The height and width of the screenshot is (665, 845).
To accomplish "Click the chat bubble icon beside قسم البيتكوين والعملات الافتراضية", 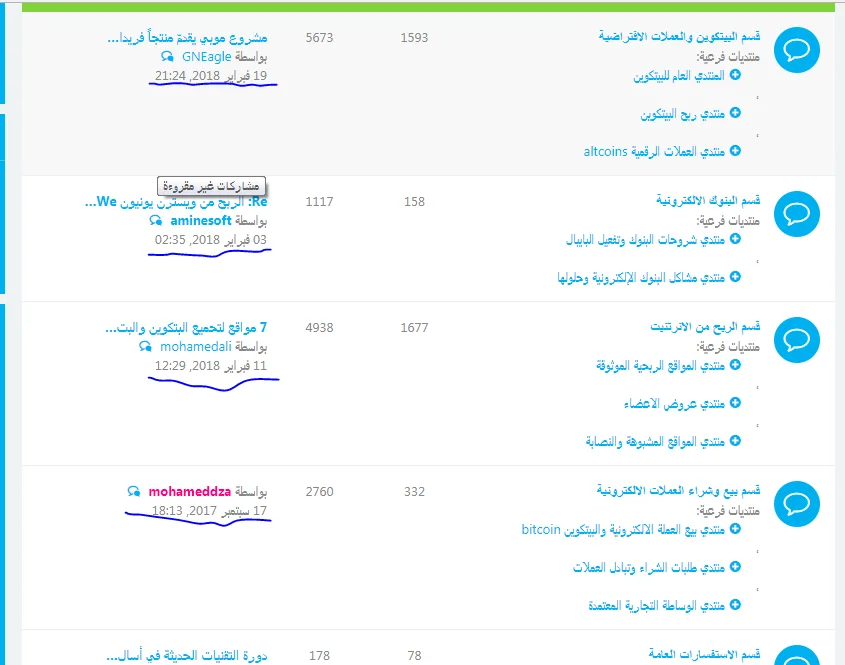I will click(x=797, y=49).
